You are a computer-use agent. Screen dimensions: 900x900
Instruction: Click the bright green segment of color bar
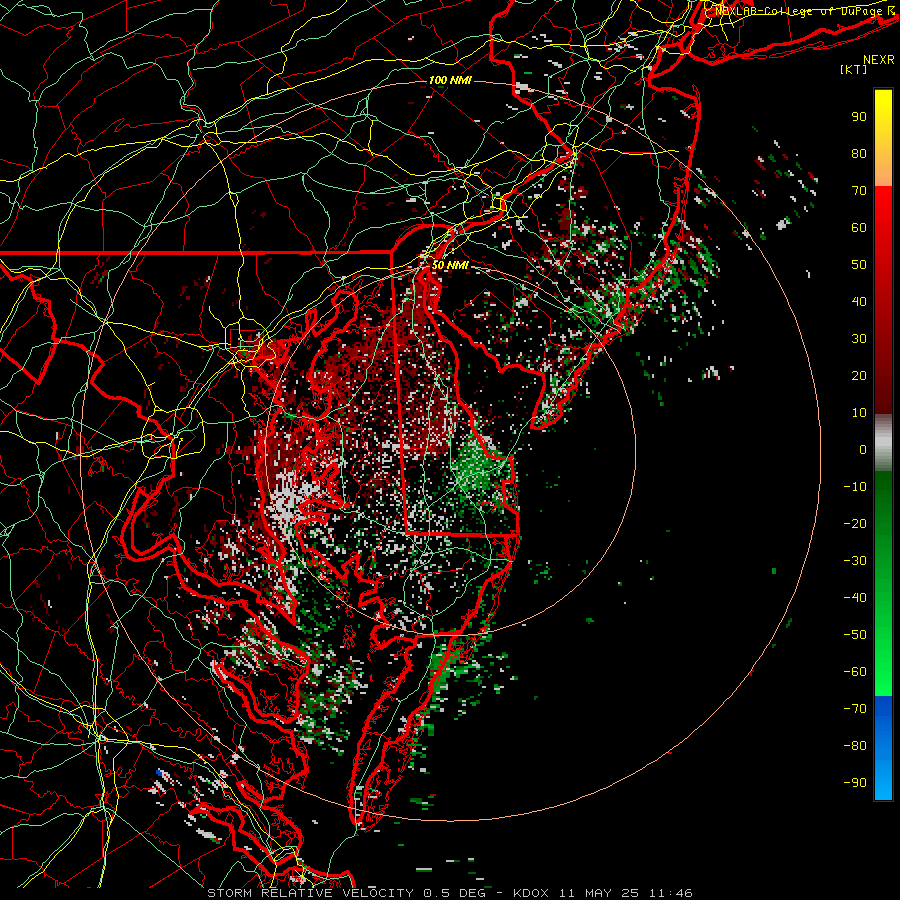[883, 643]
